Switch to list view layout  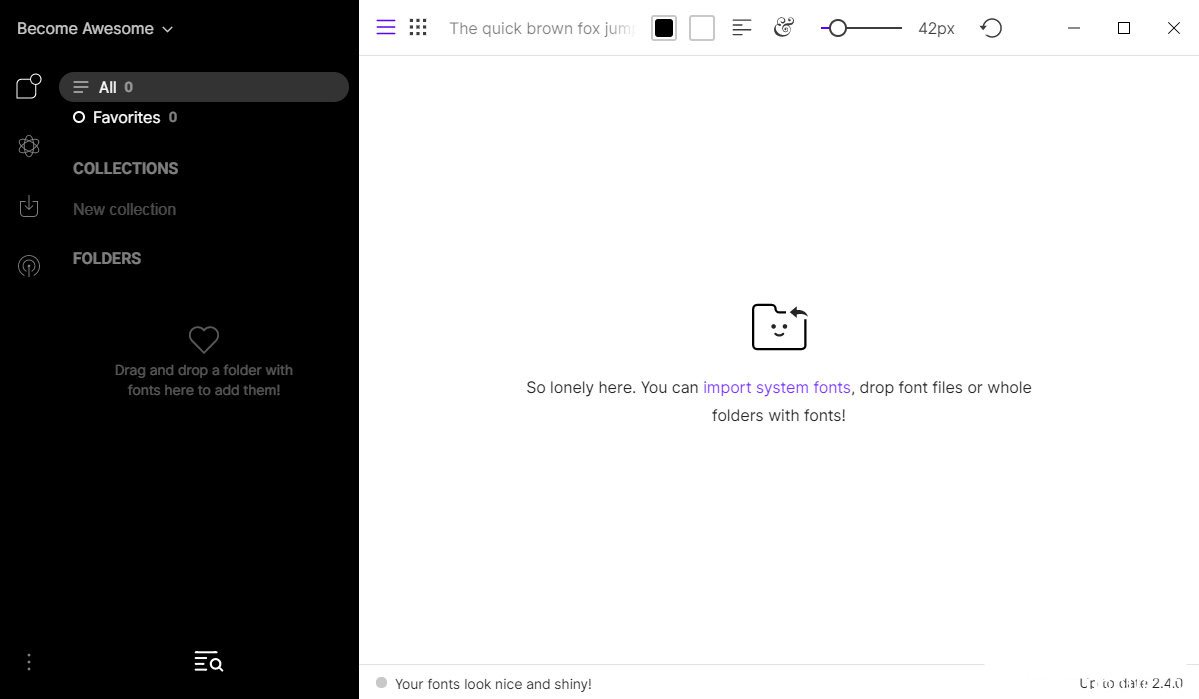coord(386,28)
